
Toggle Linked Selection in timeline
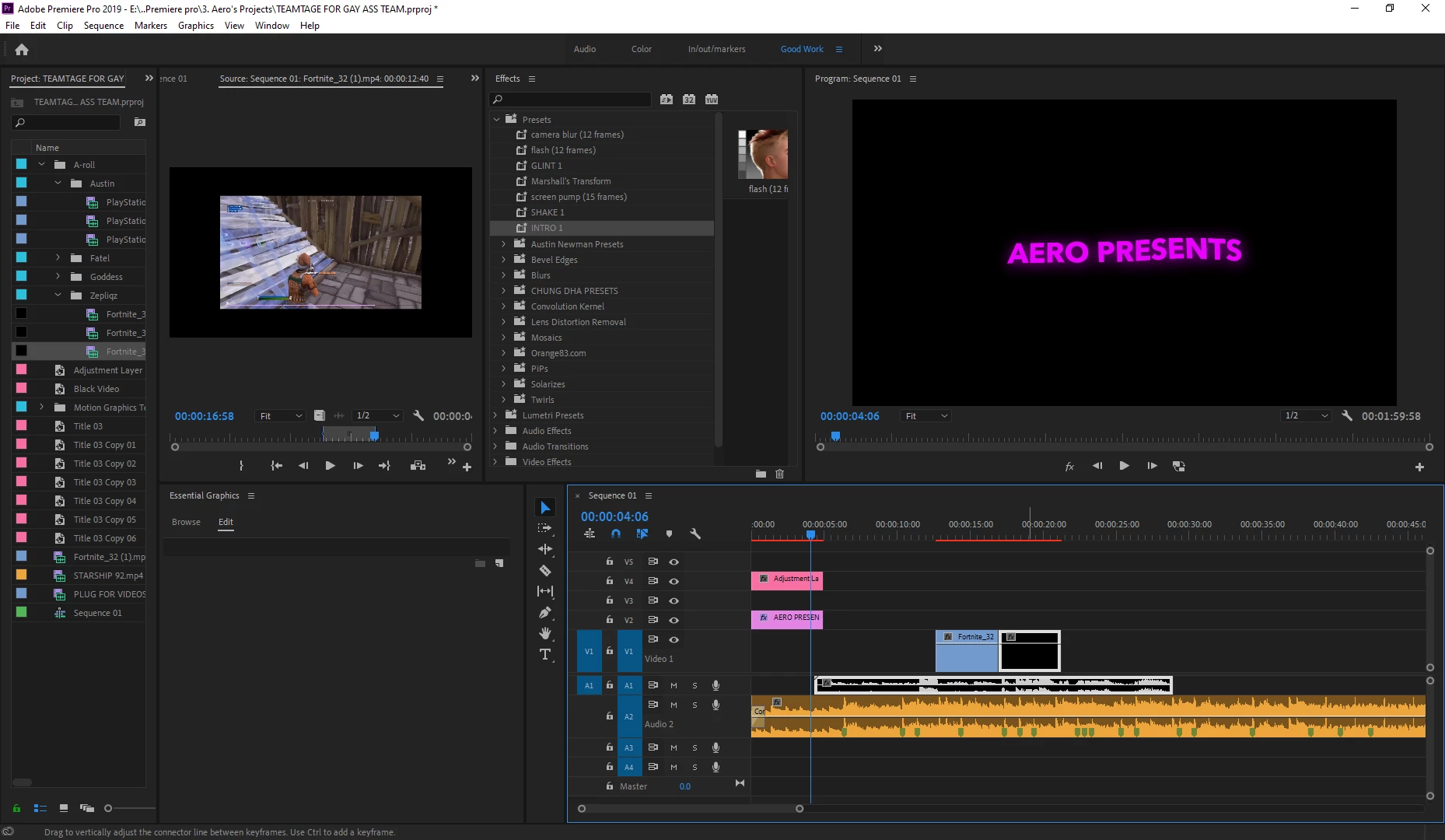(x=642, y=534)
